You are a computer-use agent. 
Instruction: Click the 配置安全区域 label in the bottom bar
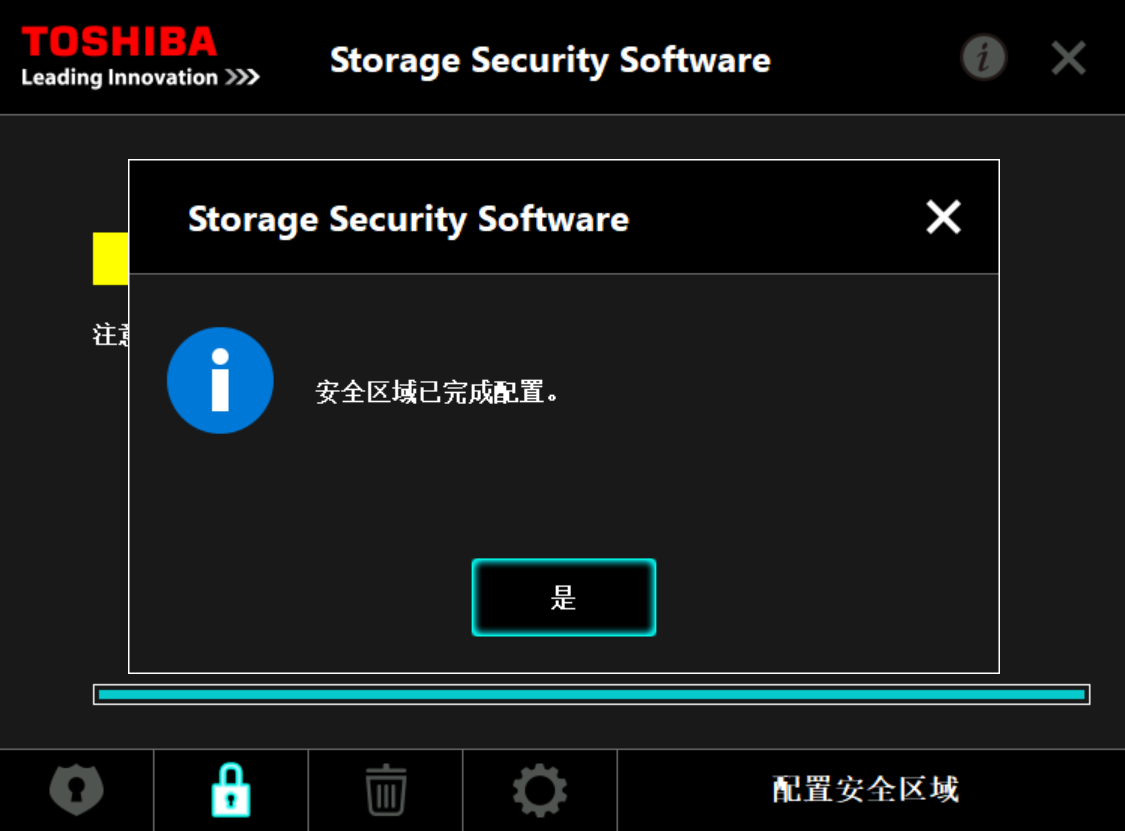(865, 789)
